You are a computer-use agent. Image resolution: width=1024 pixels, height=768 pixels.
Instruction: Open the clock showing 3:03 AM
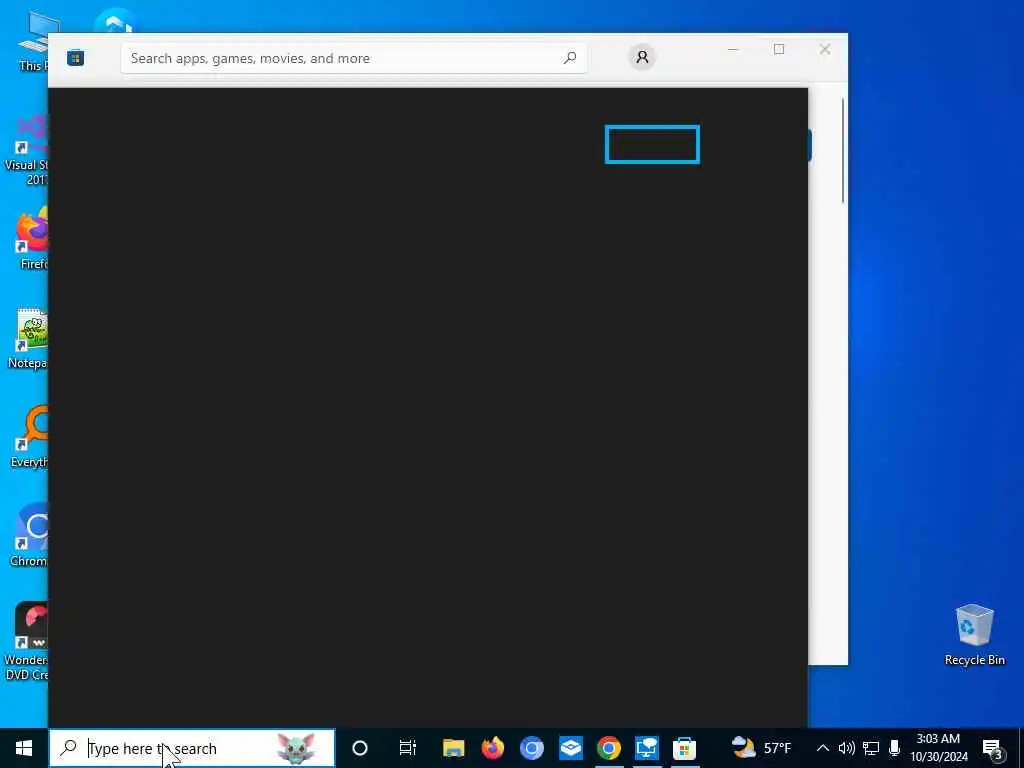[x=938, y=748]
